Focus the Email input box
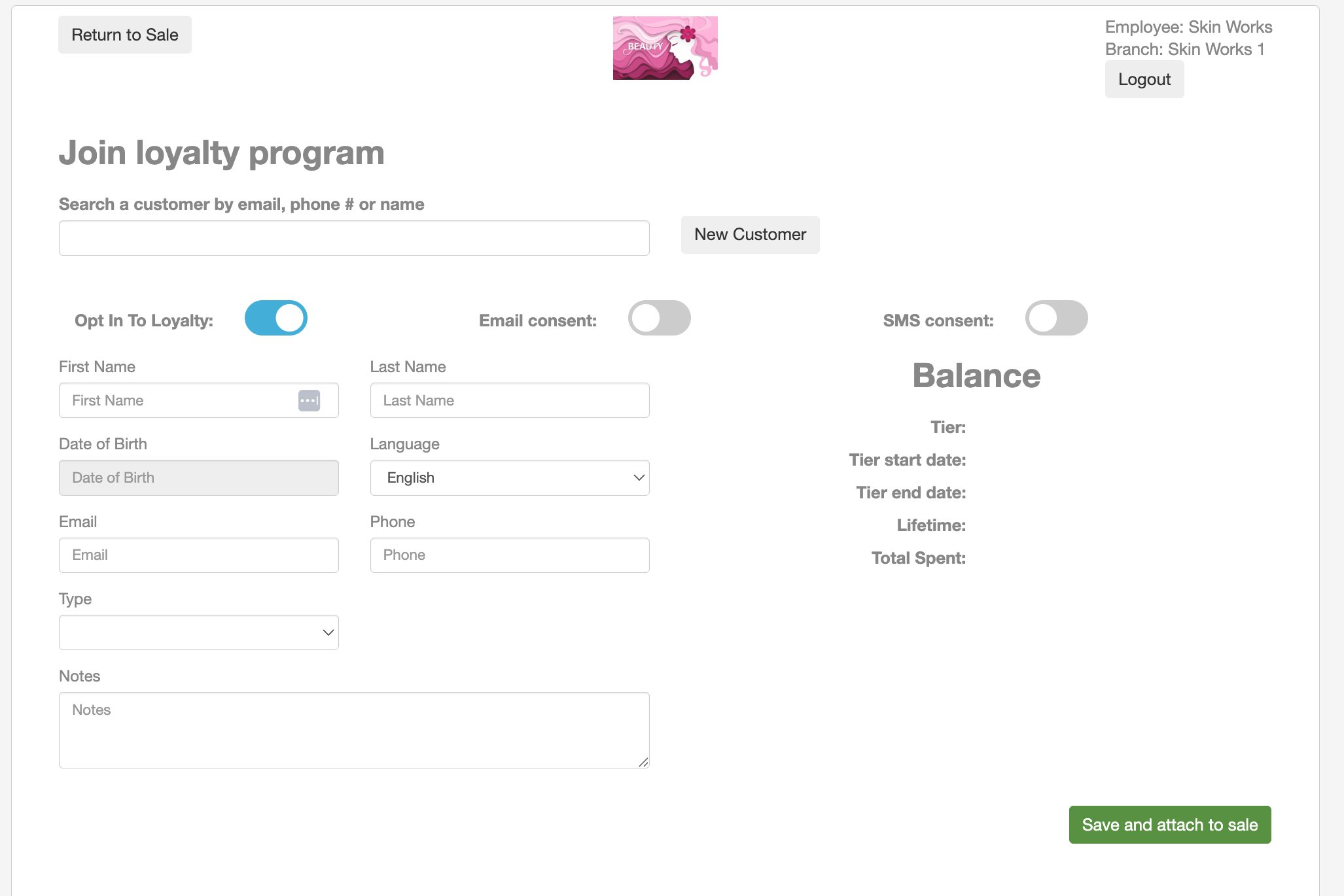Screen dimensions: 1344x896 pos(198,555)
